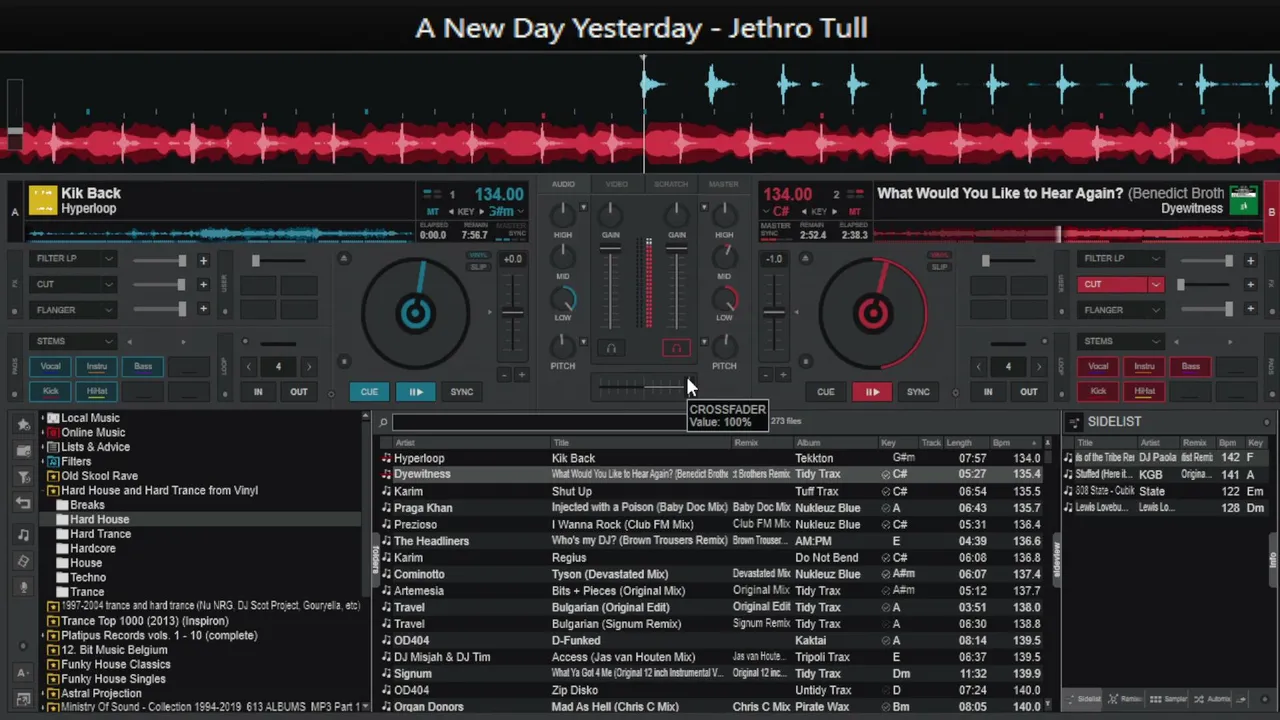Screen dimensions: 1280x720
Task: Halve the left deck loop length with left arrow
Action: pos(249,367)
